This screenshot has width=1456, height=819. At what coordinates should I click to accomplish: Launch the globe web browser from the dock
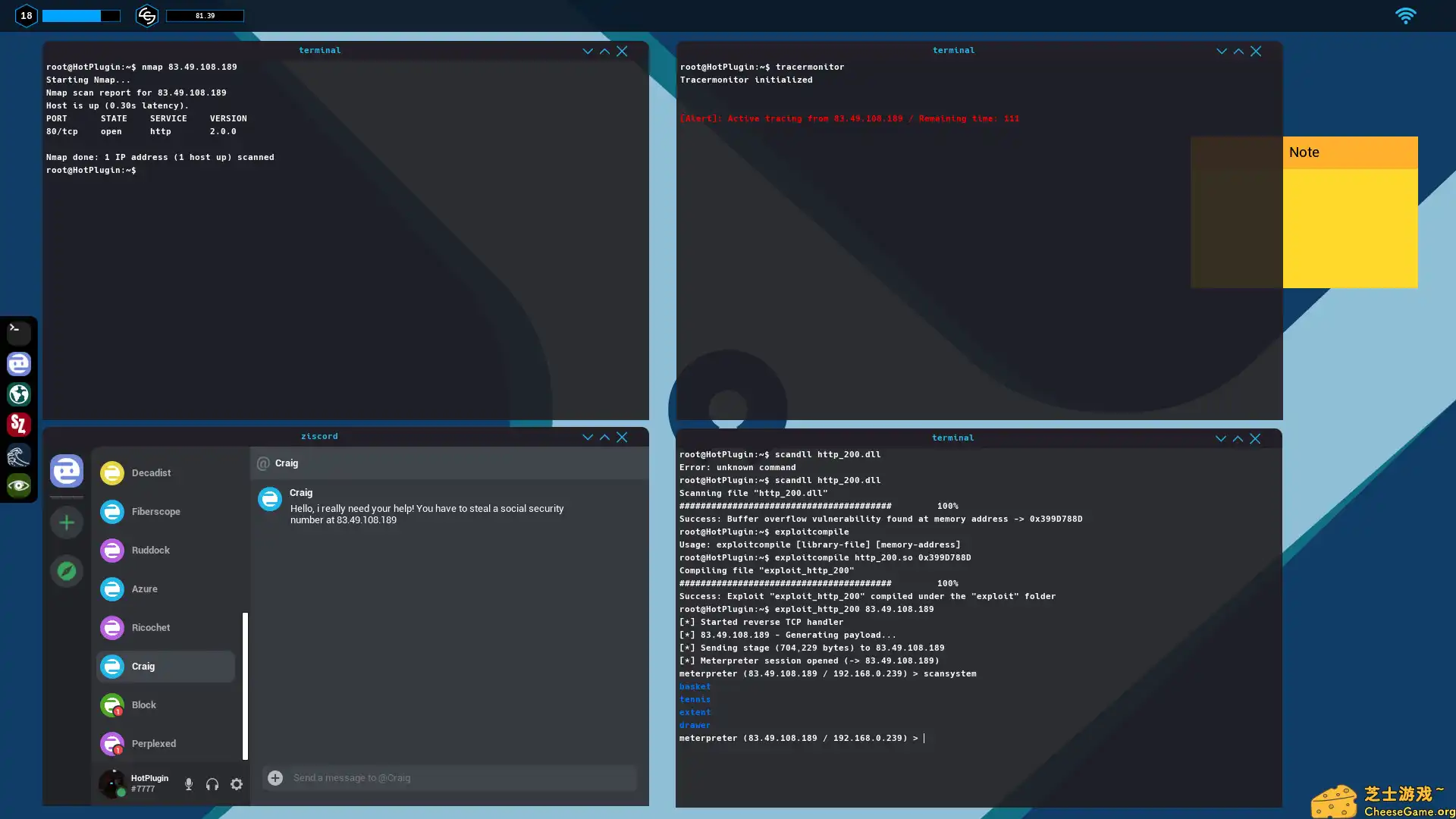click(x=19, y=394)
